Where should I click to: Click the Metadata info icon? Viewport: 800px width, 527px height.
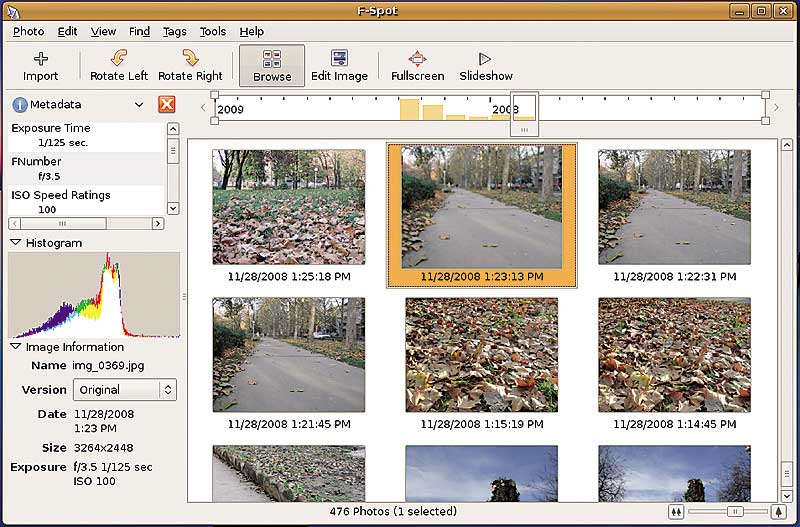(x=20, y=105)
